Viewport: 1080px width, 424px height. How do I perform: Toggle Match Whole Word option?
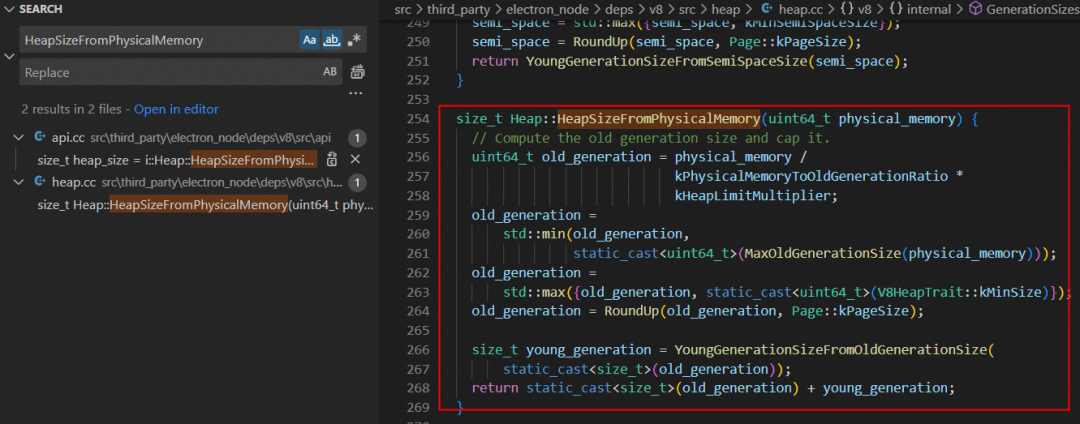pyautogui.click(x=332, y=40)
